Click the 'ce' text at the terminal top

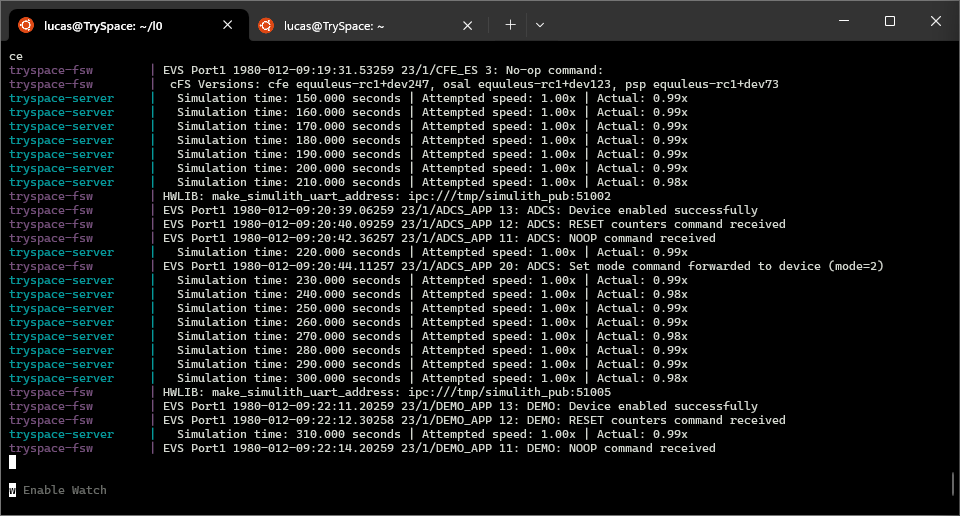pyautogui.click(x=16, y=56)
